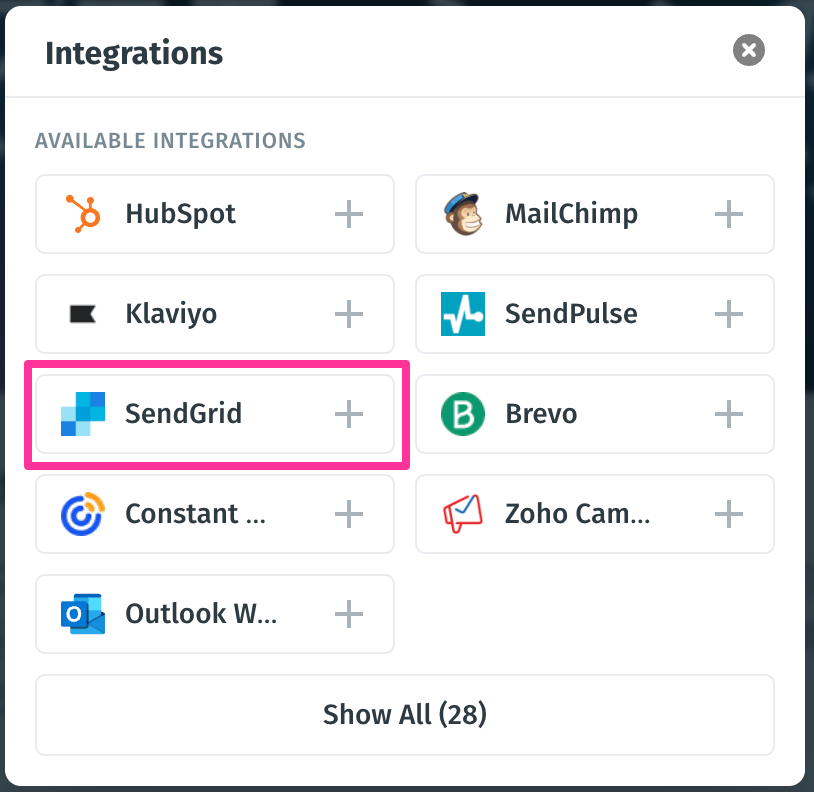Show all 28 available integrations
Viewport: 814px width, 792px height.
[x=405, y=714]
